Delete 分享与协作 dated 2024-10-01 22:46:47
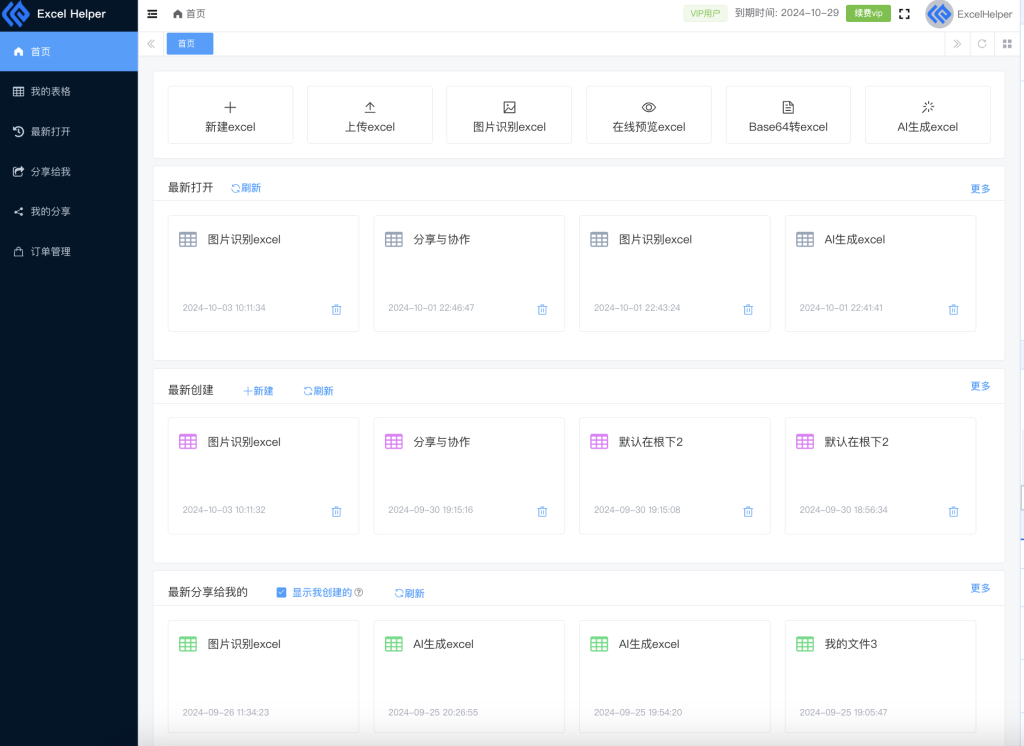The height and width of the screenshot is (746, 1024). [542, 310]
